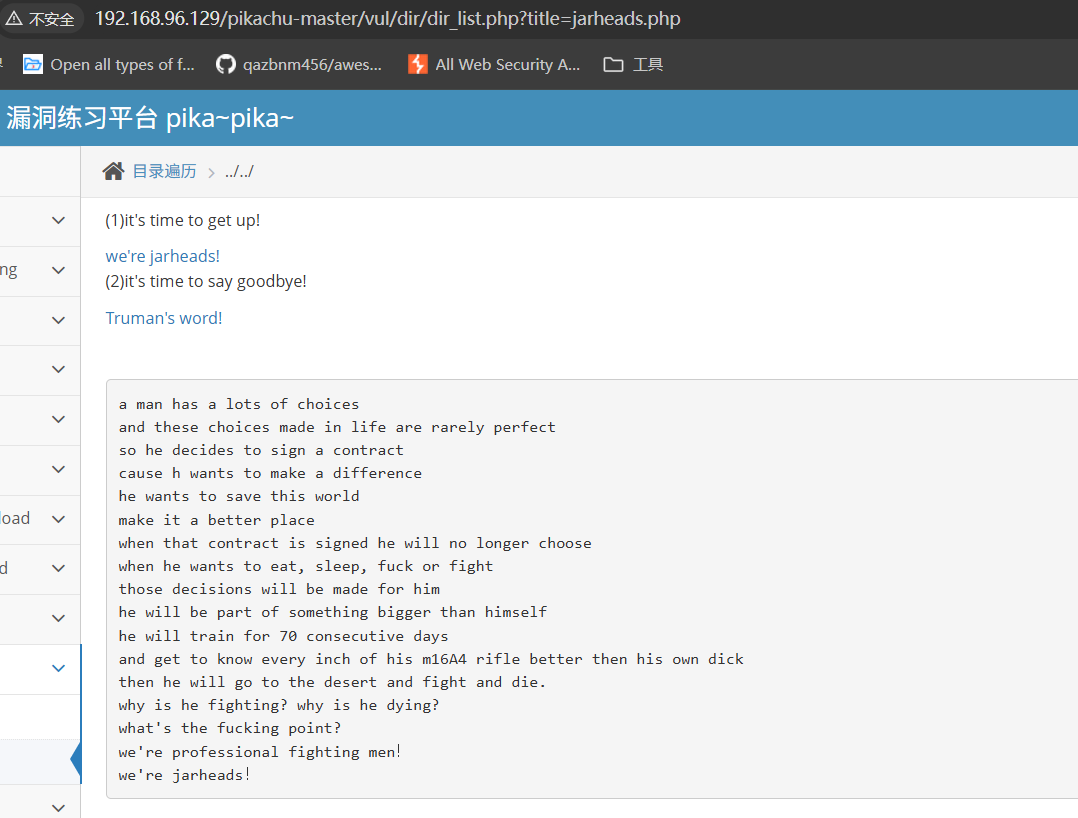Image resolution: width=1078 pixels, height=818 pixels.
Task: Click the home icon in the breadcrumb
Action: [113, 171]
